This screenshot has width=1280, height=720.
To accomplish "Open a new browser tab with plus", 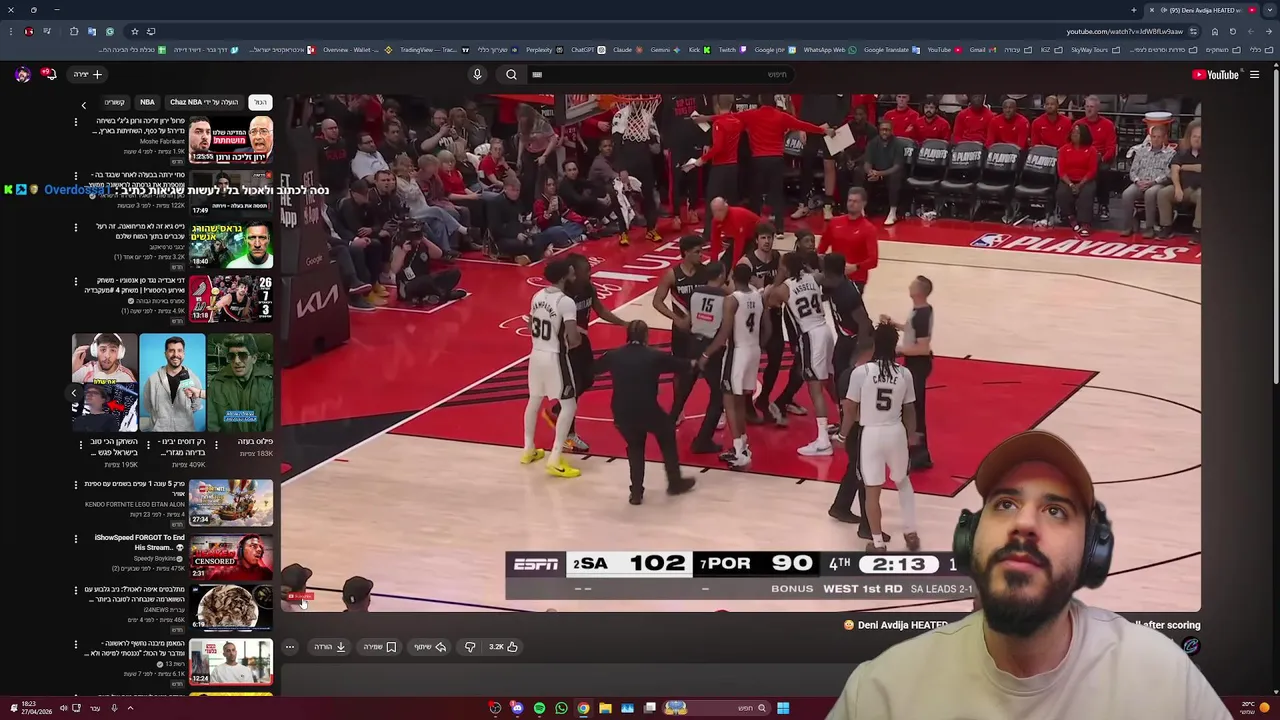I will pyautogui.click(x=1134, y=10).
